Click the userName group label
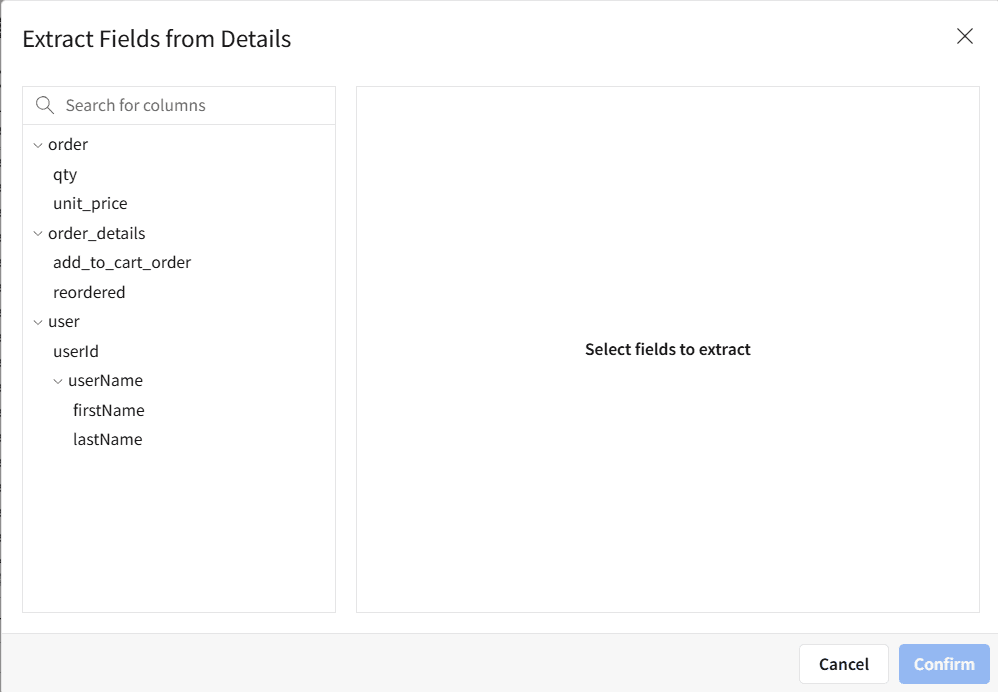The image size is (998, 692). (x=105, y=380)
